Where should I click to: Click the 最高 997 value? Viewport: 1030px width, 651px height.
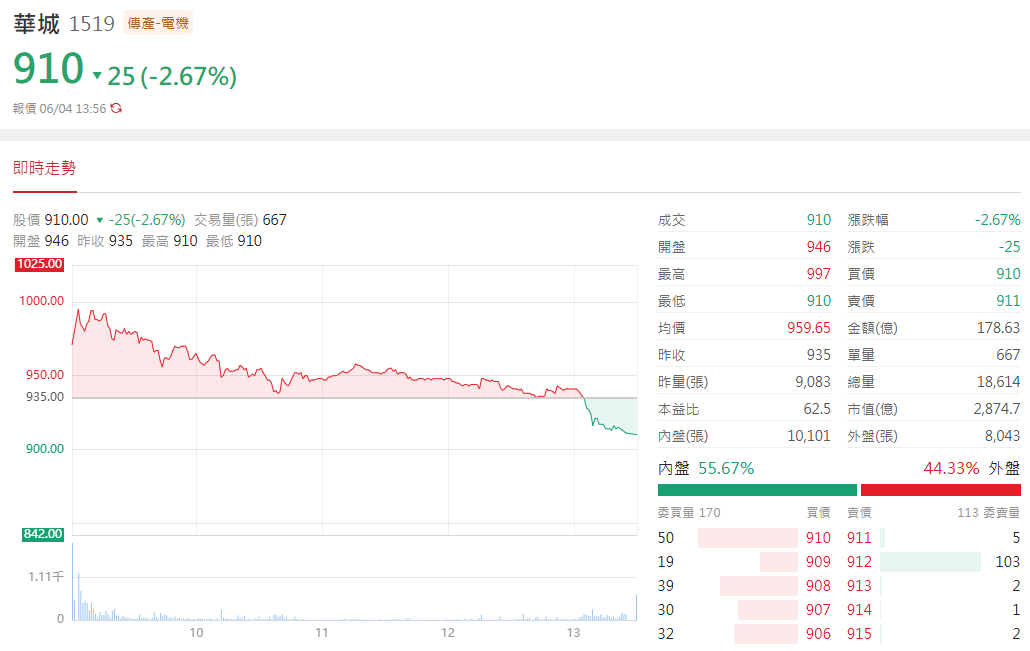coord(818,274)
